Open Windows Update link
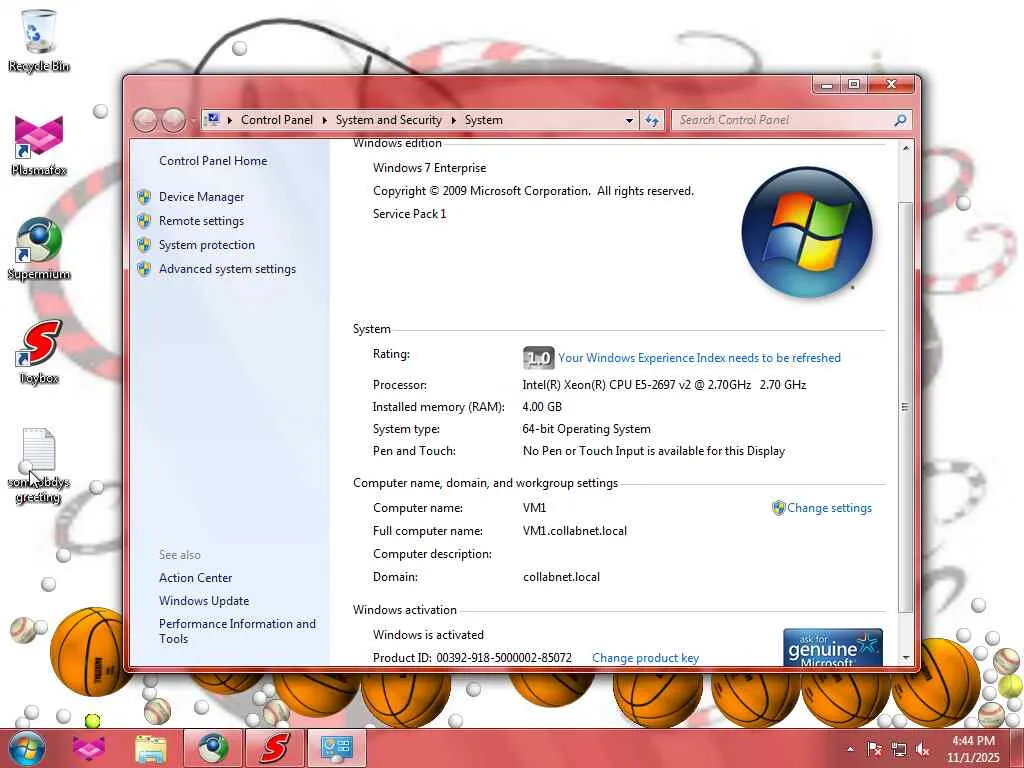This screenshot has height=768, width=1024. (204, 601)
